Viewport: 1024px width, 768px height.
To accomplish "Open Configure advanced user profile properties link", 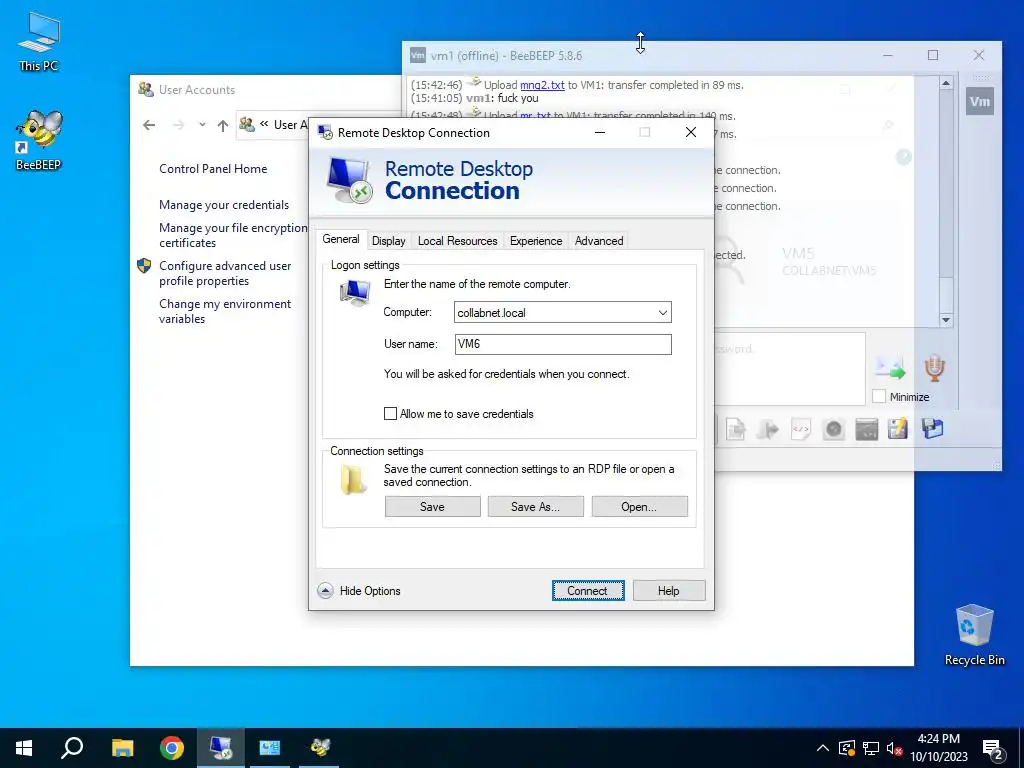I will pos(225,273).
